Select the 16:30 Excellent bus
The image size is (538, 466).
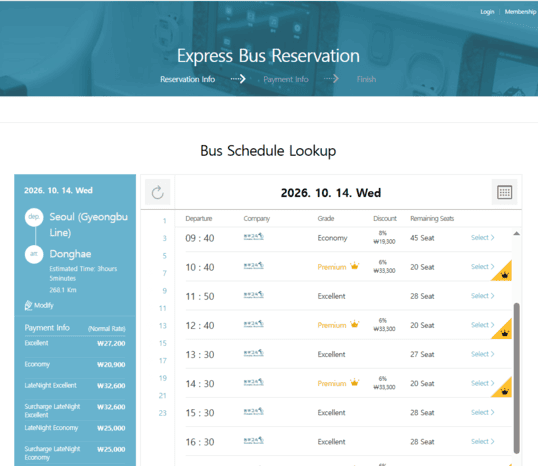[x=482, y=442]
